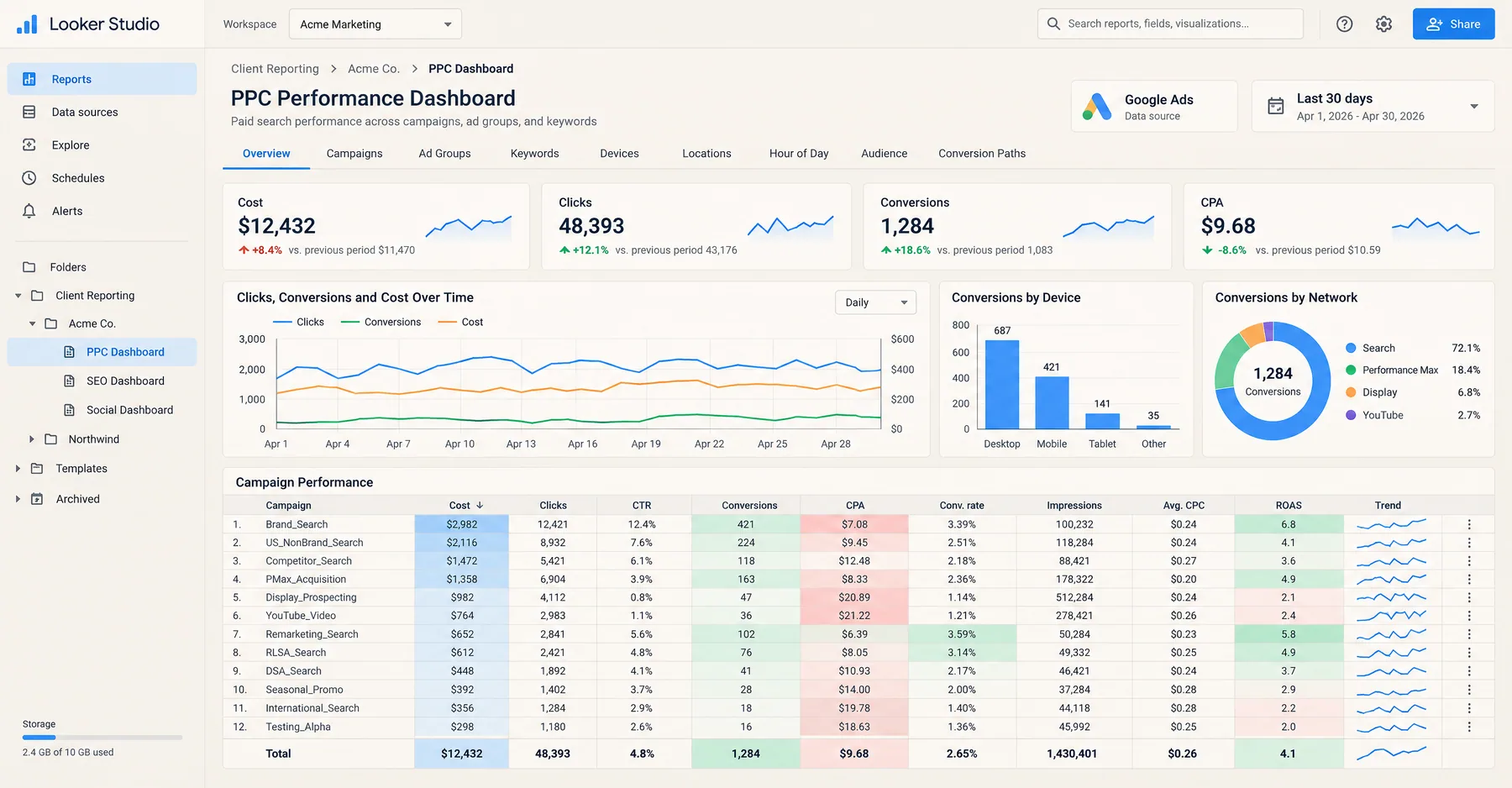Screen dimensions: 1512x788
Task: Click the Data sources icon
Action: [x=29, y=112]
